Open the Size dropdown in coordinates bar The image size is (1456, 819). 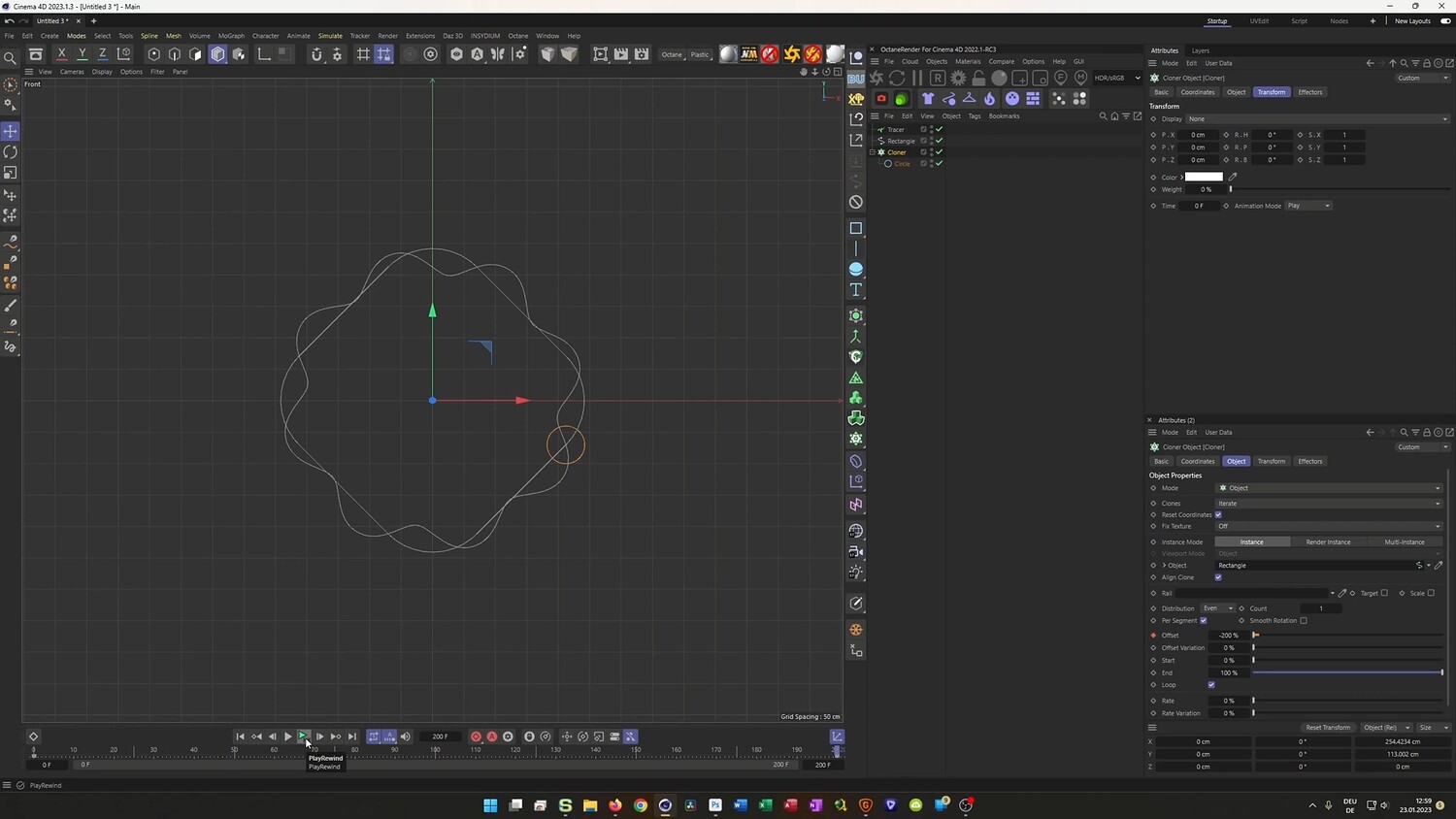1433,727
